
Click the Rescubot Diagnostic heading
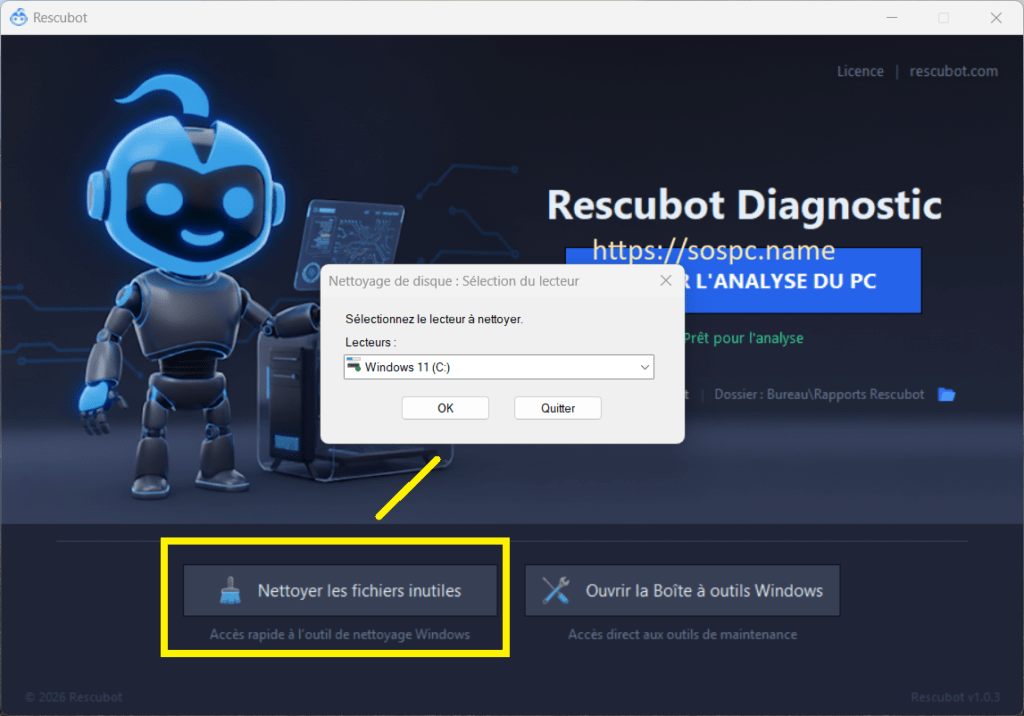pos(744,204)
